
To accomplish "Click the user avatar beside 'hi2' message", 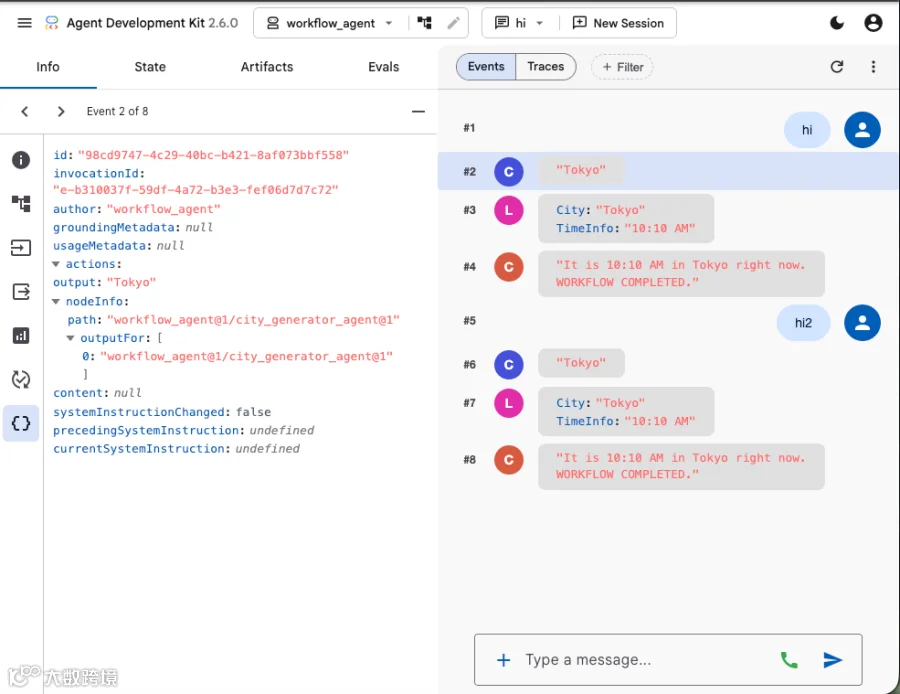I will (x=862, y=323).
